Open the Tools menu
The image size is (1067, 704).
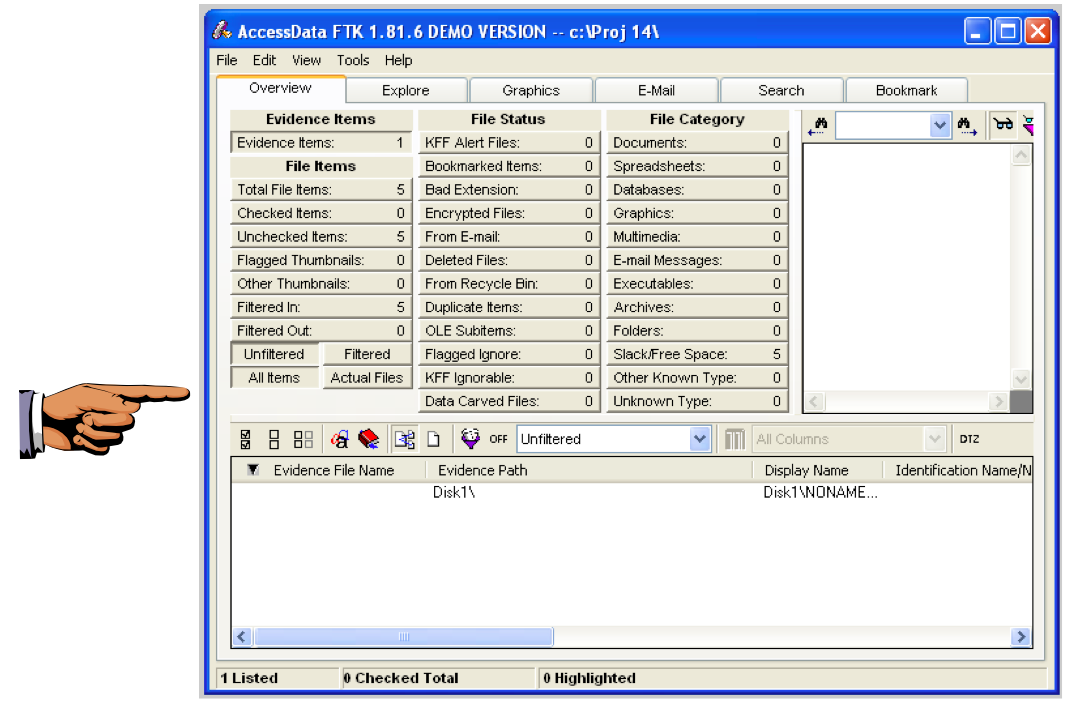[352, 61]
